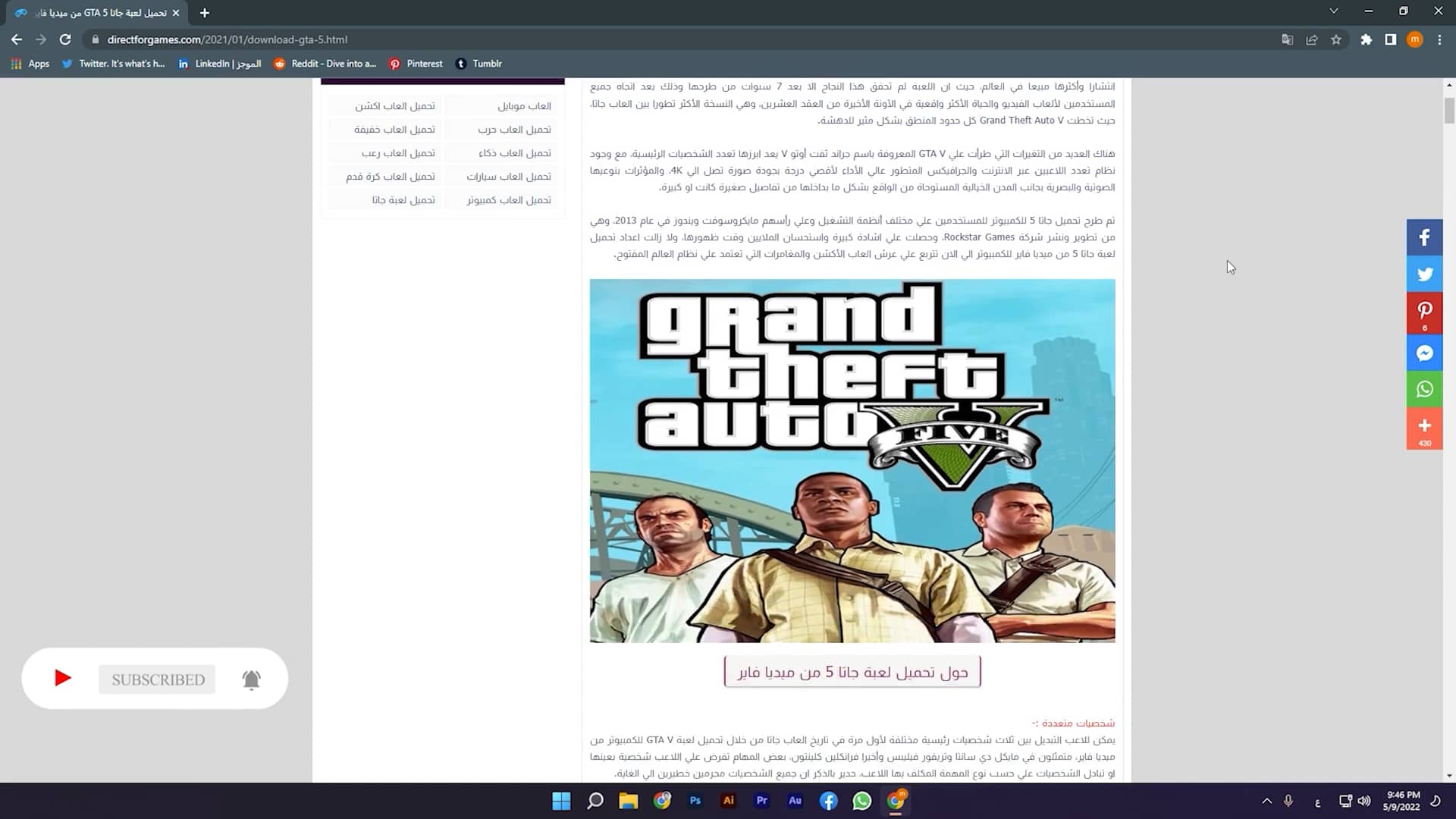Pin page with Pinterest side button
The height and width of the screenshot is (819, 1456).
coord(1424,313)
